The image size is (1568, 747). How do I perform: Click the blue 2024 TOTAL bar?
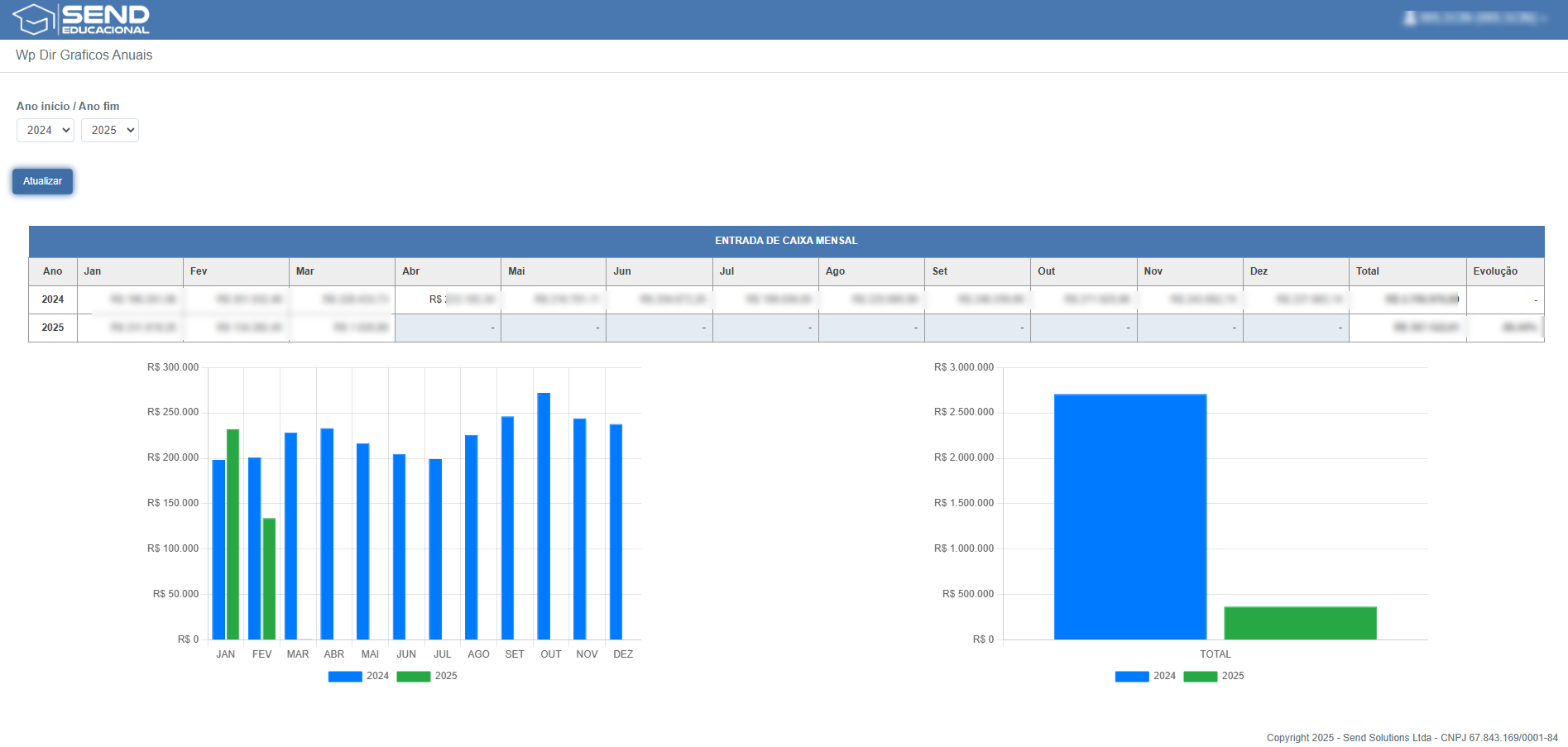tap(1130, 516)
